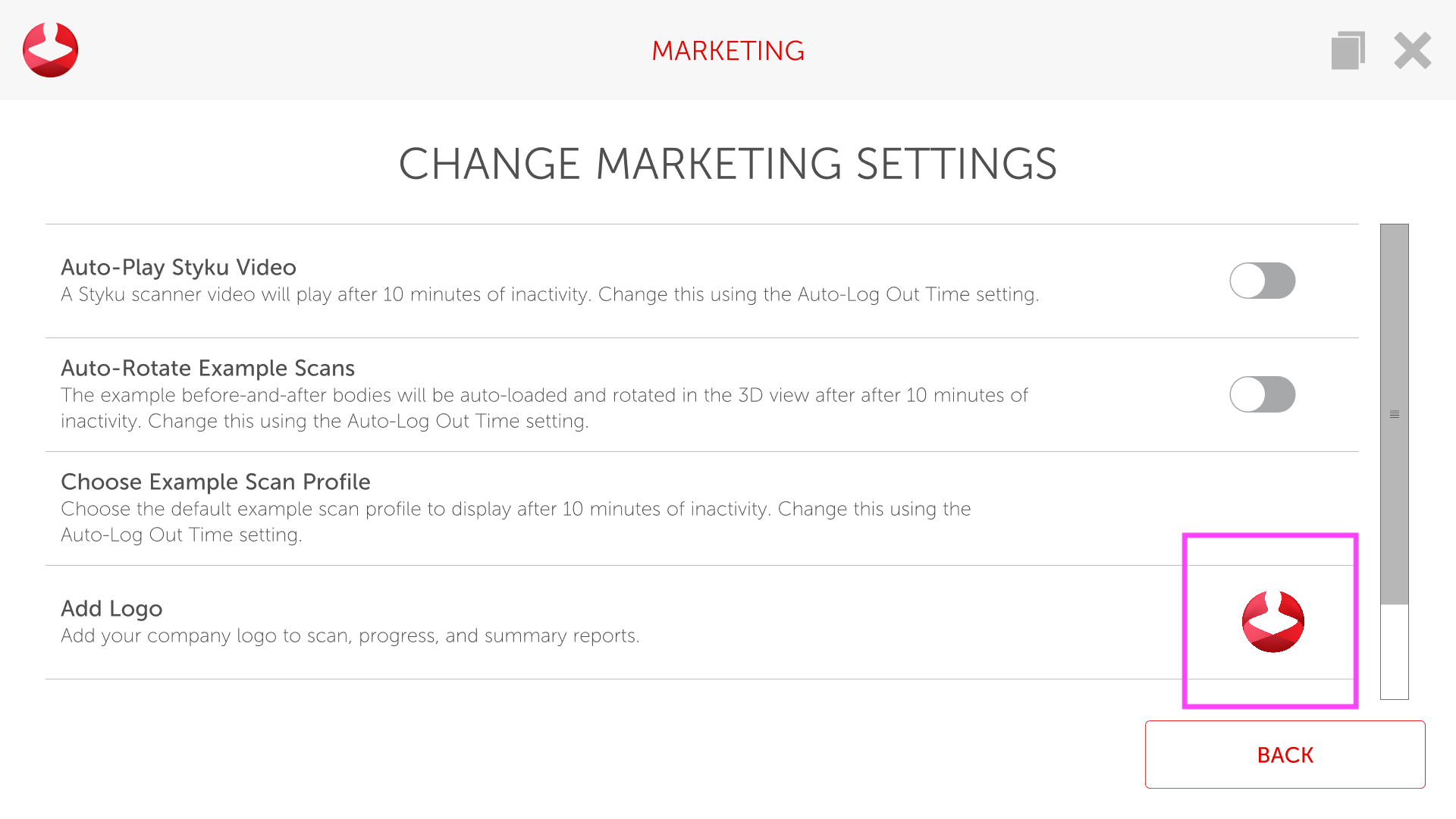Screen dimensions: 1456x819
Task: Enable the Auto-Play Styku Video toggle
Action: 1262,281
